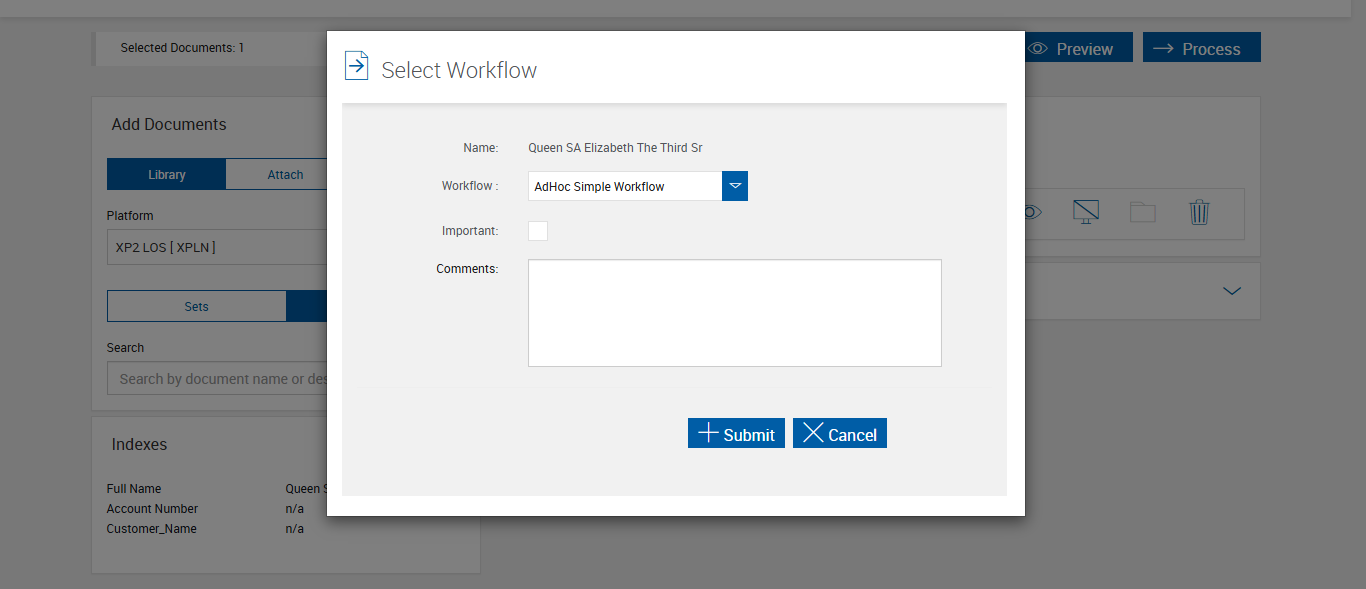Click the trash can delete icon
Image resolution: width=1366 pixels, height=589 pixels.
tap(1199, 212)
